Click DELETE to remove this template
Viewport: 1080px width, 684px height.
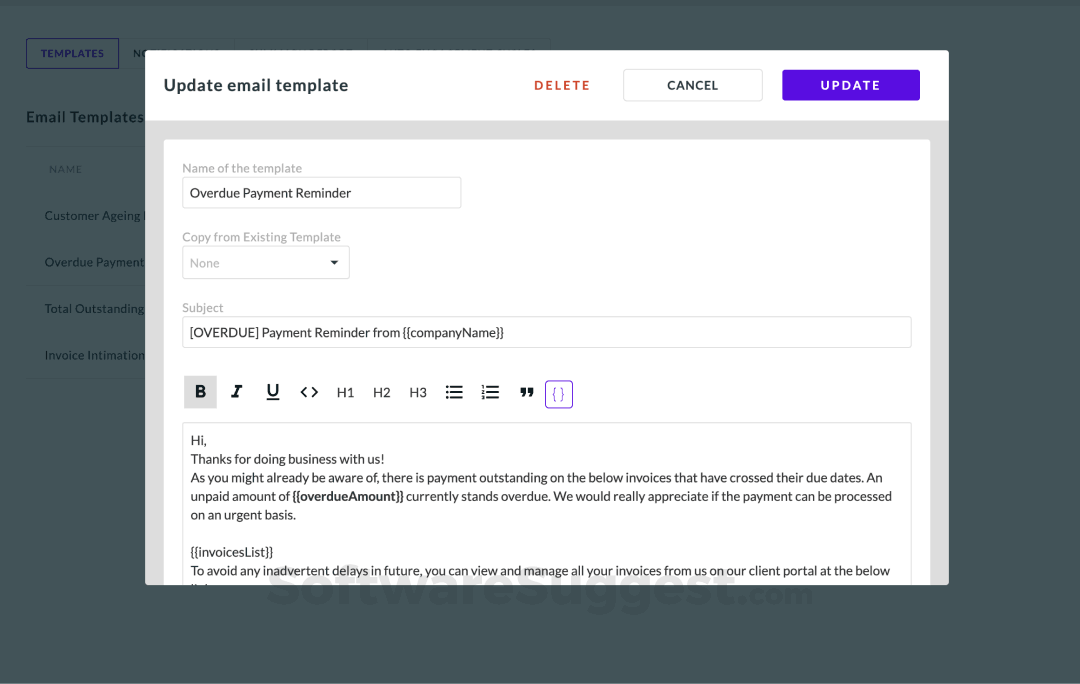(562, 85)
